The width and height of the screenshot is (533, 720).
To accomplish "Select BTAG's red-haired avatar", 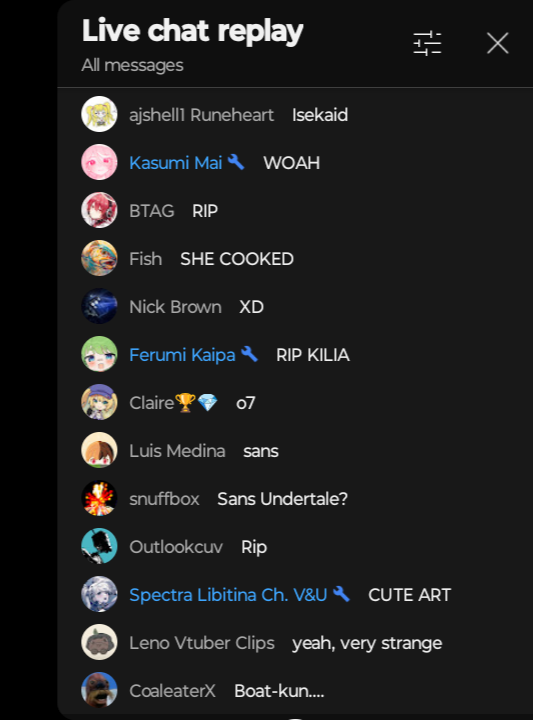I will click(x=99, y=210).
